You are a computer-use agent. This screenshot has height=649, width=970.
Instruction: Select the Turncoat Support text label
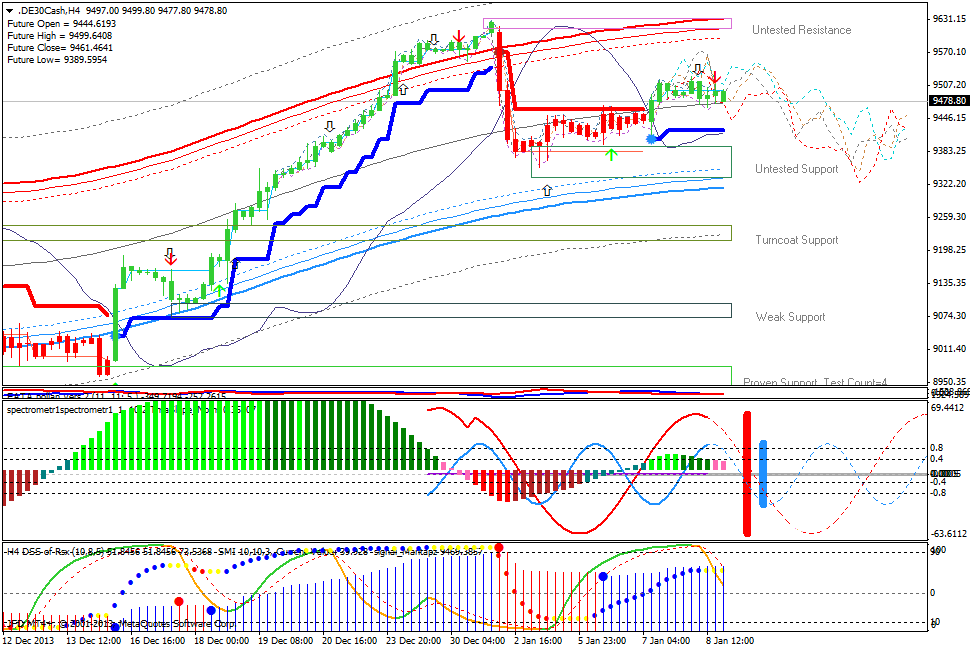point(798,240)
